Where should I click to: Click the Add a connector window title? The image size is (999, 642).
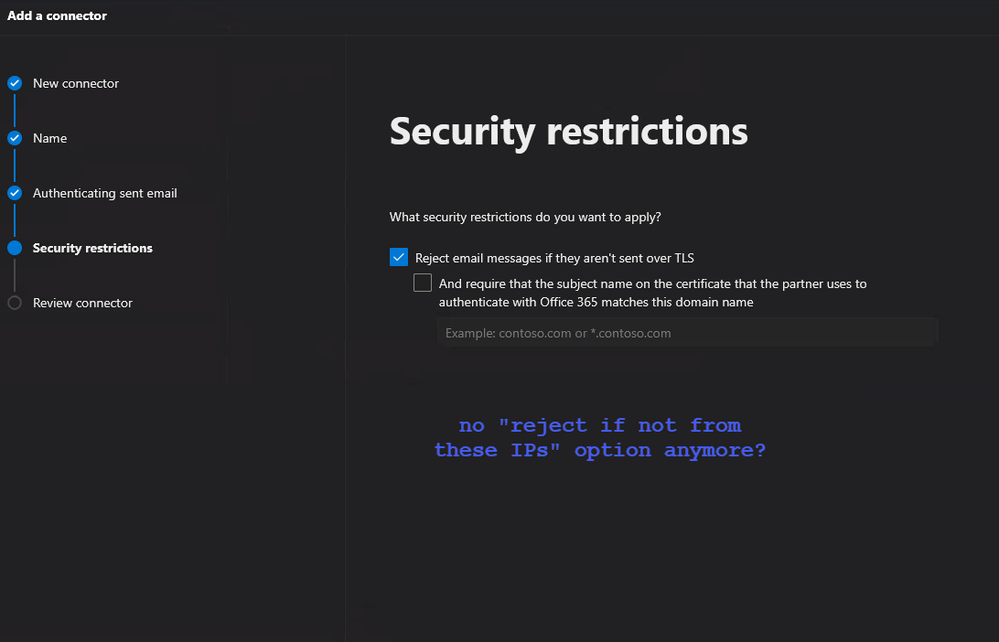tap(57, 16)
